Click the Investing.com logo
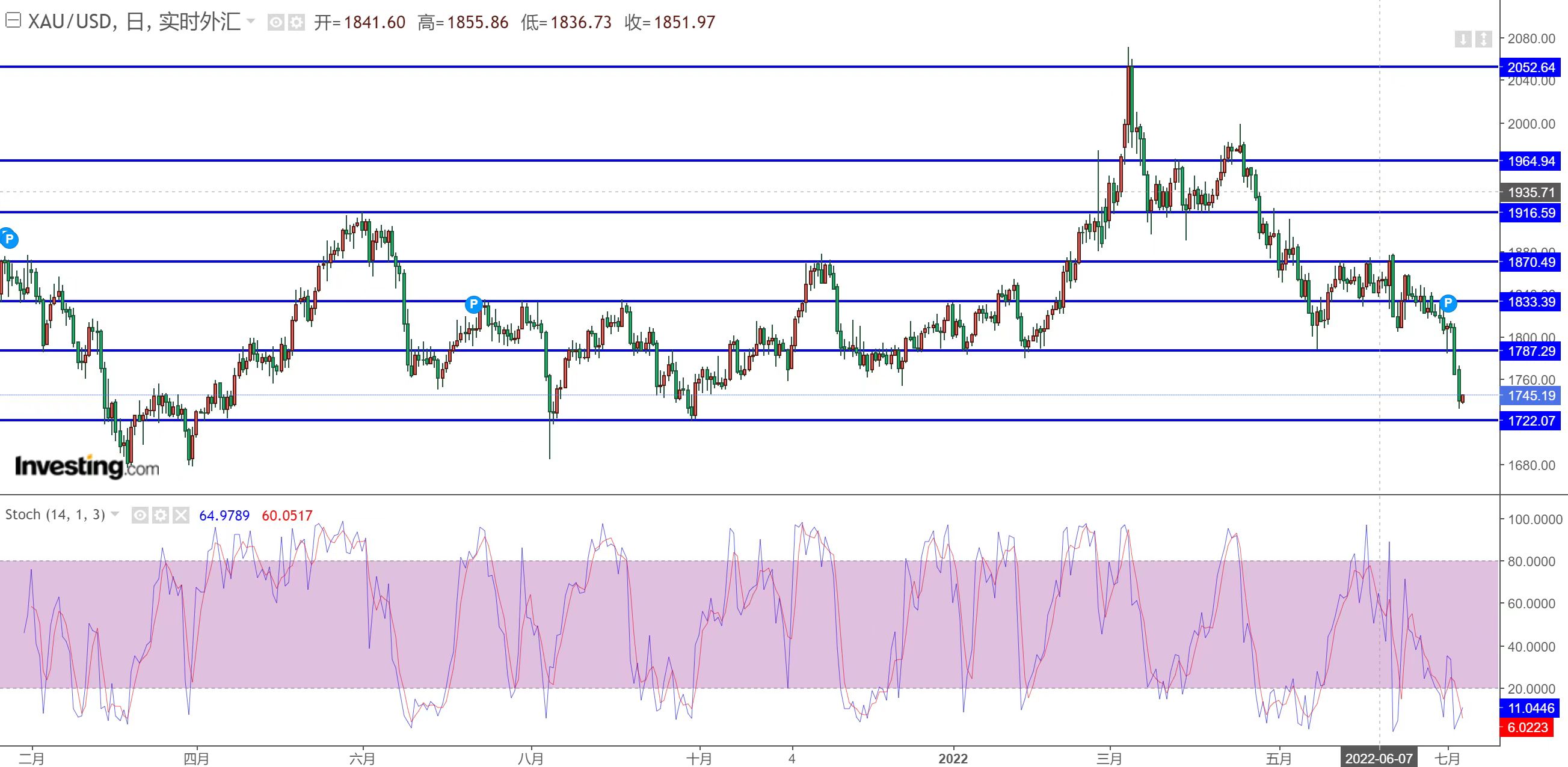 click(87, 466)
